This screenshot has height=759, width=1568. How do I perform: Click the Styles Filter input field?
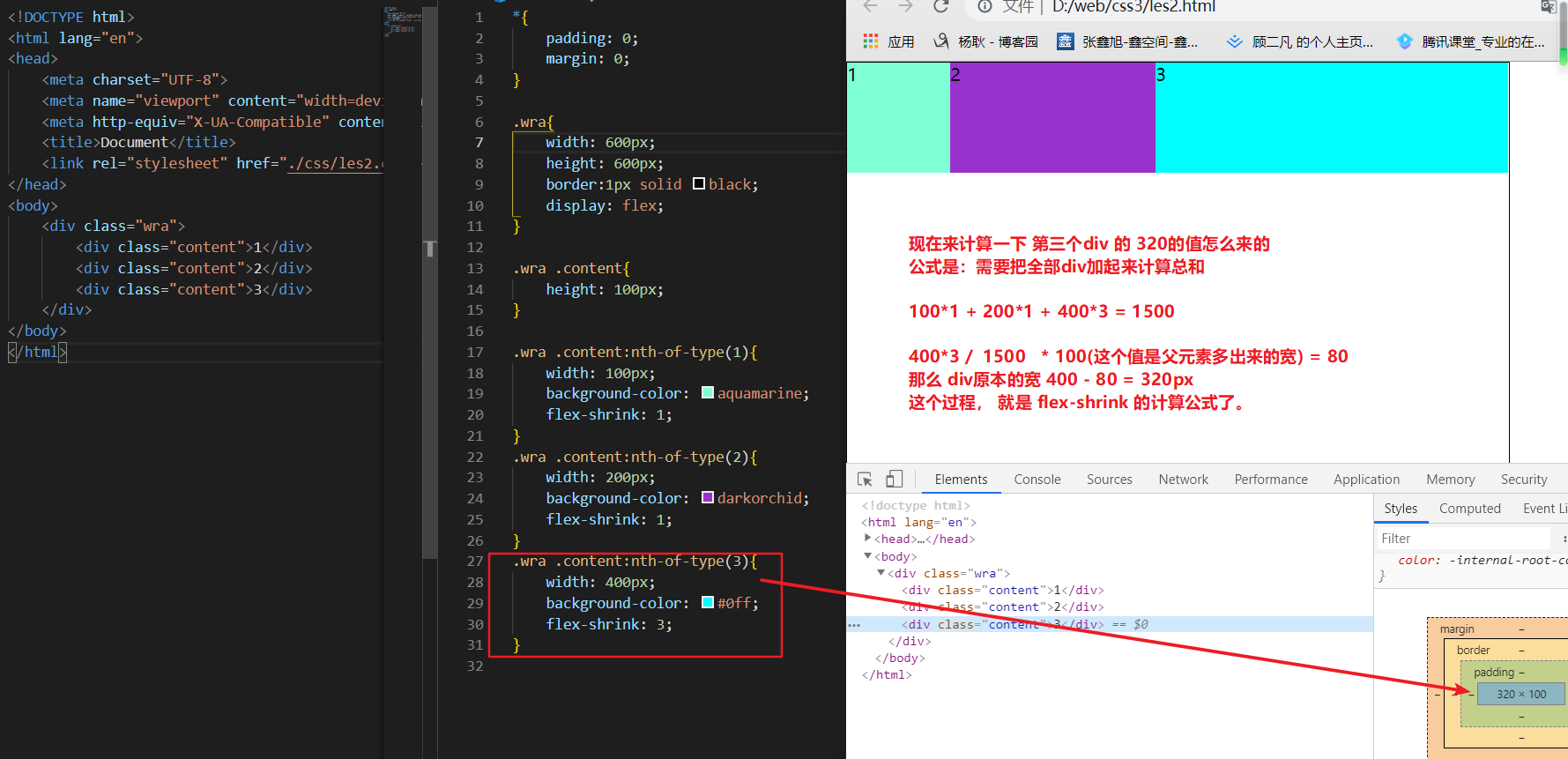[1463, 539]
